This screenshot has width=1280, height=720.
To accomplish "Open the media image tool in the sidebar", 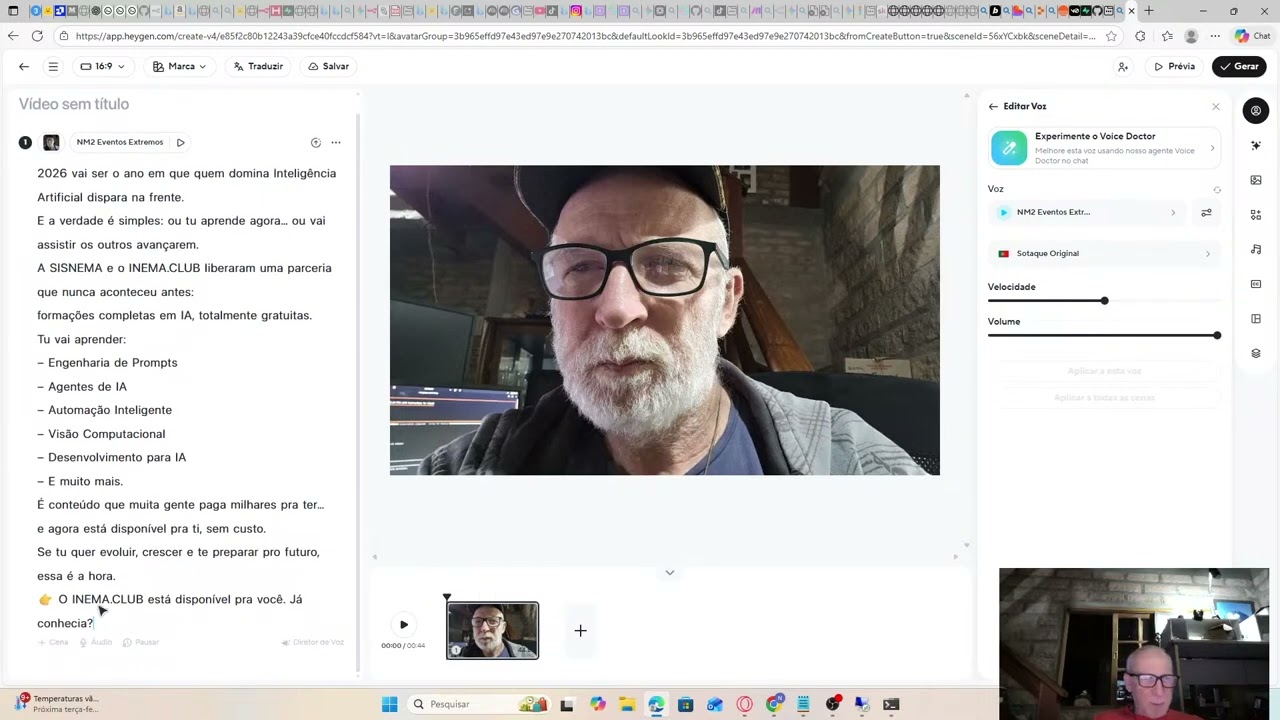I will tap(1256, 180).
